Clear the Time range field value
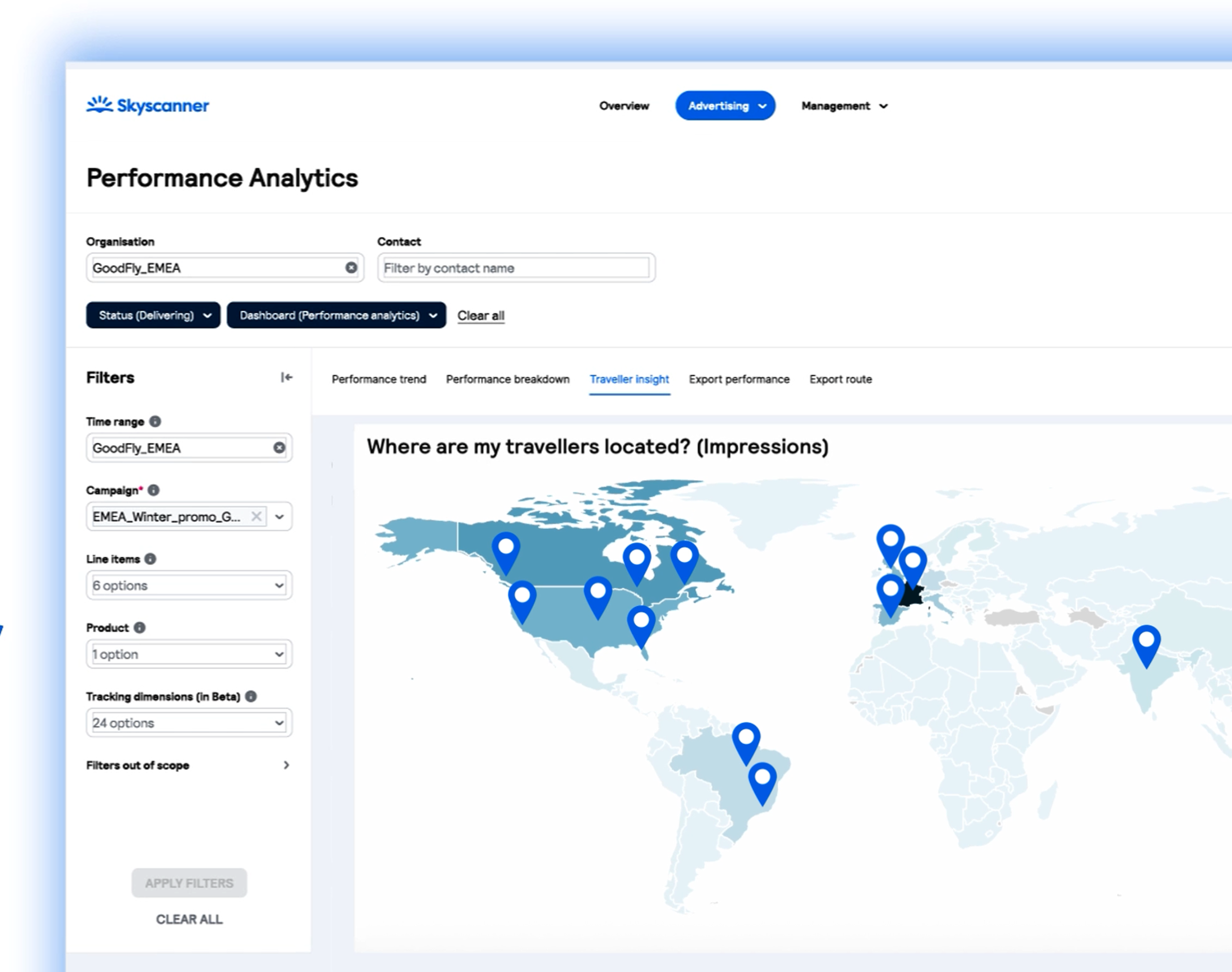The image size is (1232, 972). pyautogui.click(x=279, y=447)
